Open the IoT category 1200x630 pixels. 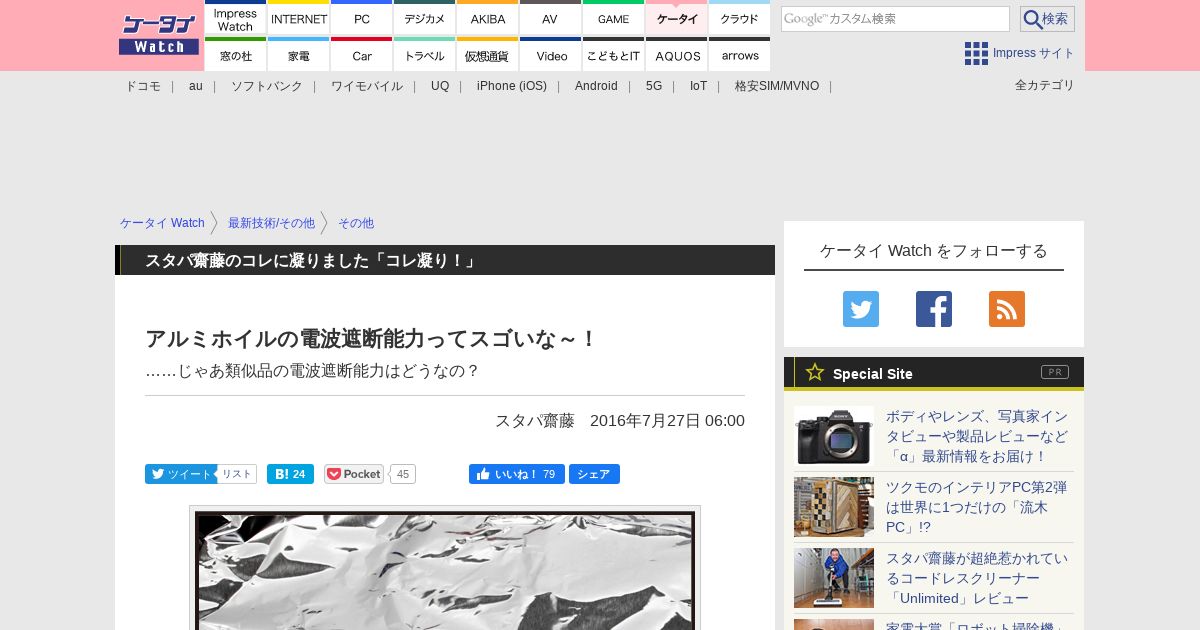click(x=698, y=86)
